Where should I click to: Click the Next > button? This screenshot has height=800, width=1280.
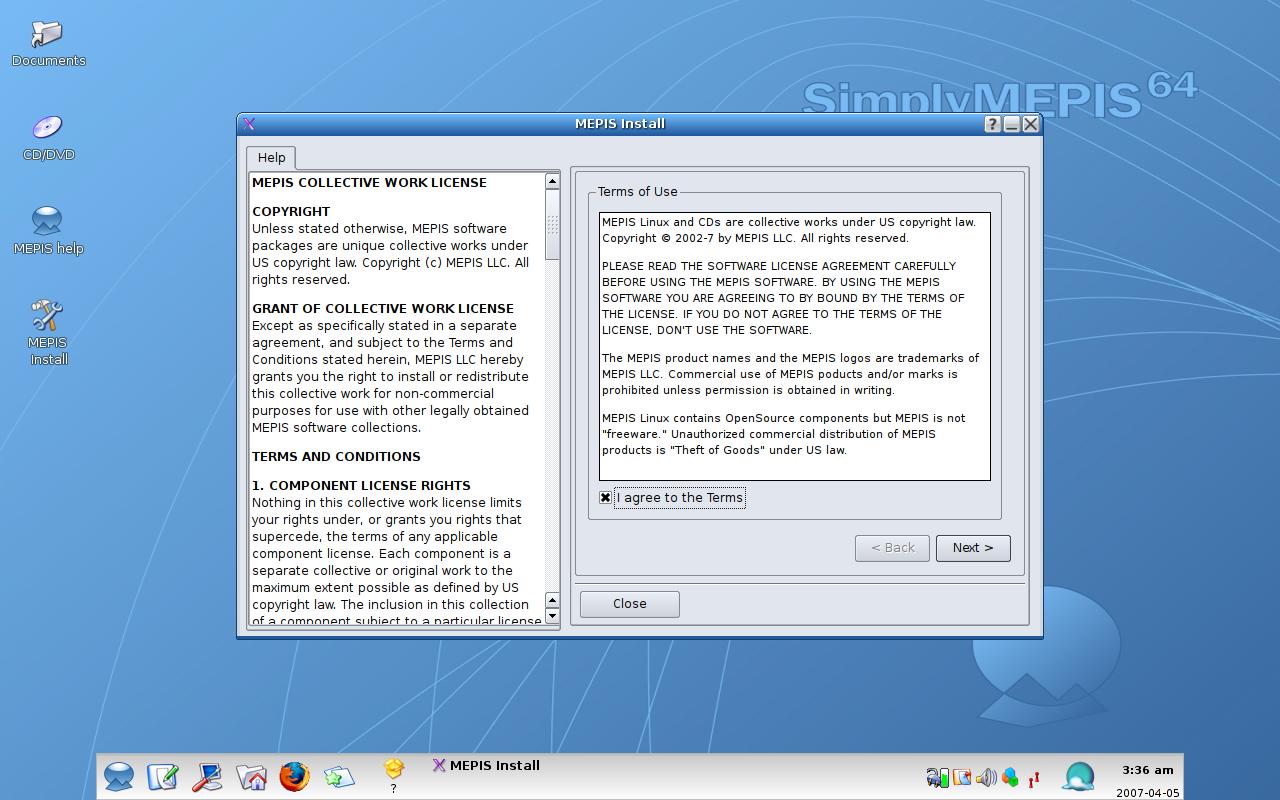973,548
